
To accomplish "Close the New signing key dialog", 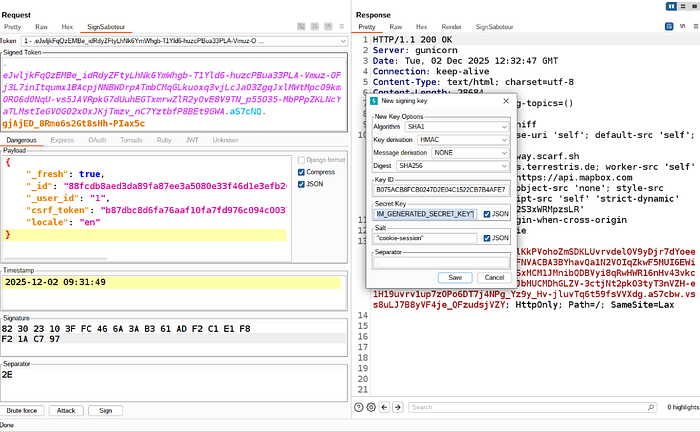I will tap(506, 101).
